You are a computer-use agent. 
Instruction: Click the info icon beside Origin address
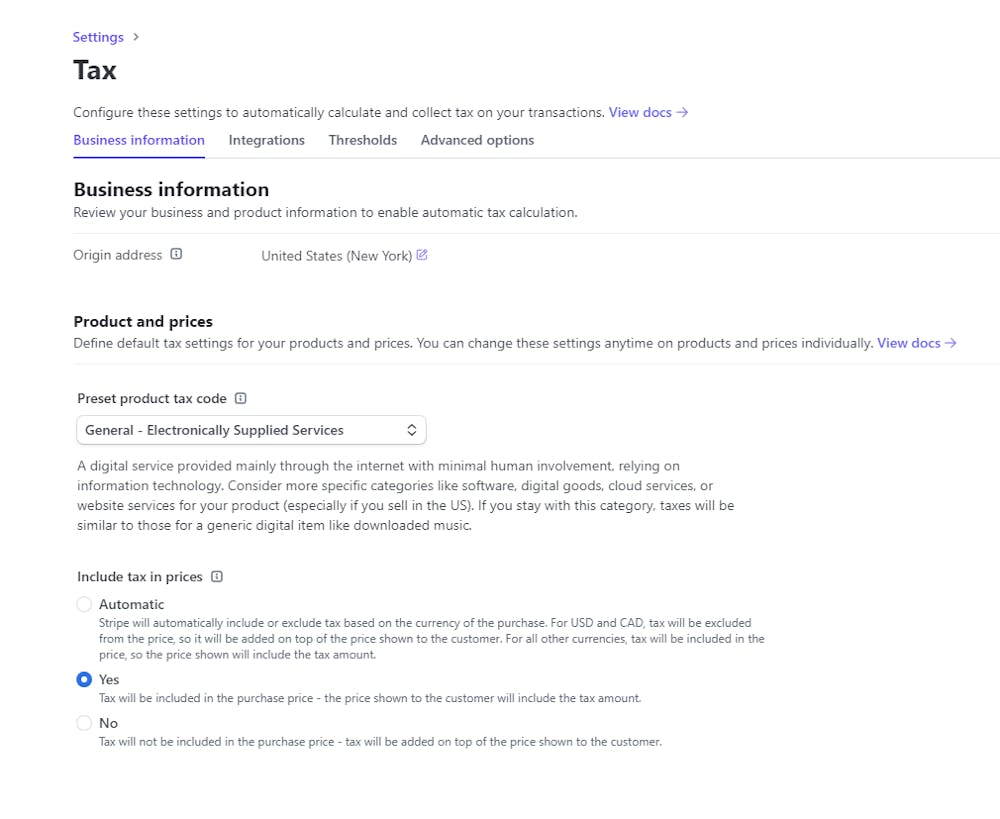176,255
